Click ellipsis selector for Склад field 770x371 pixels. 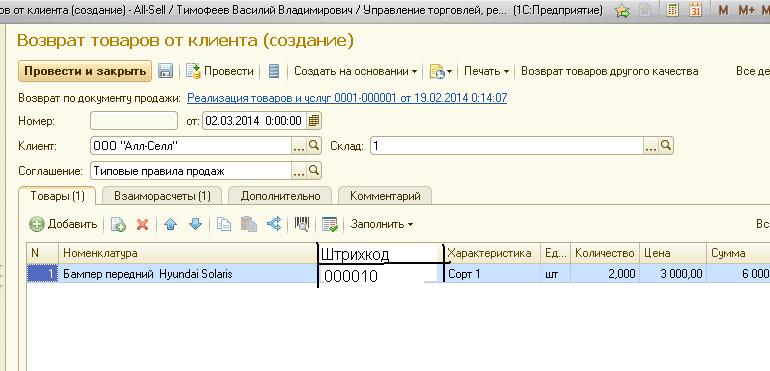click(x=651, y=146)
